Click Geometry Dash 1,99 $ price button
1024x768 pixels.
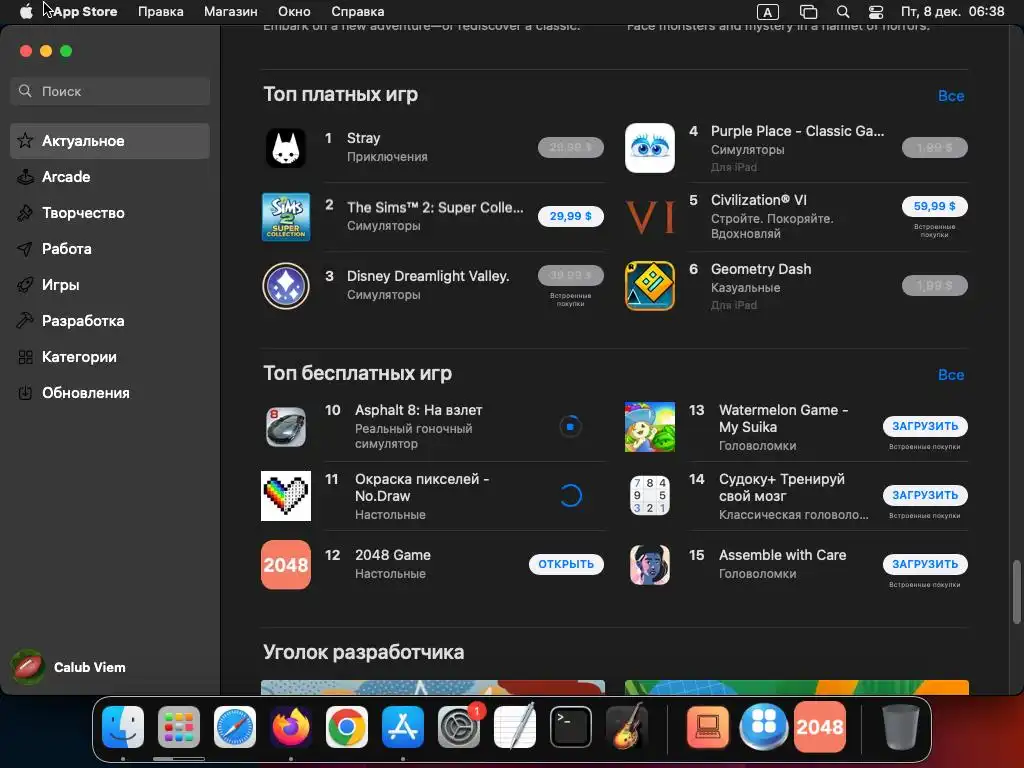point(935,285)
